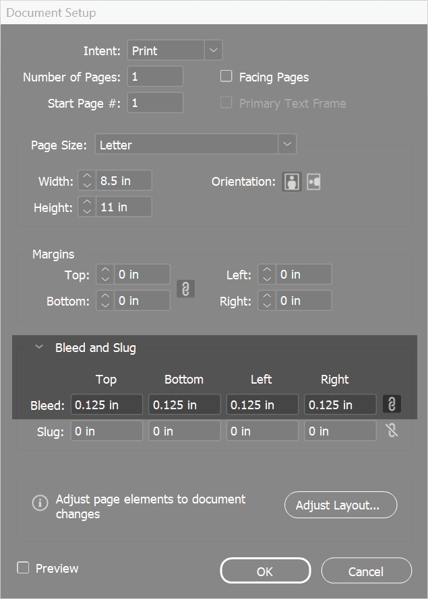
Task: Click the Start Page # field
Action: 156,102
